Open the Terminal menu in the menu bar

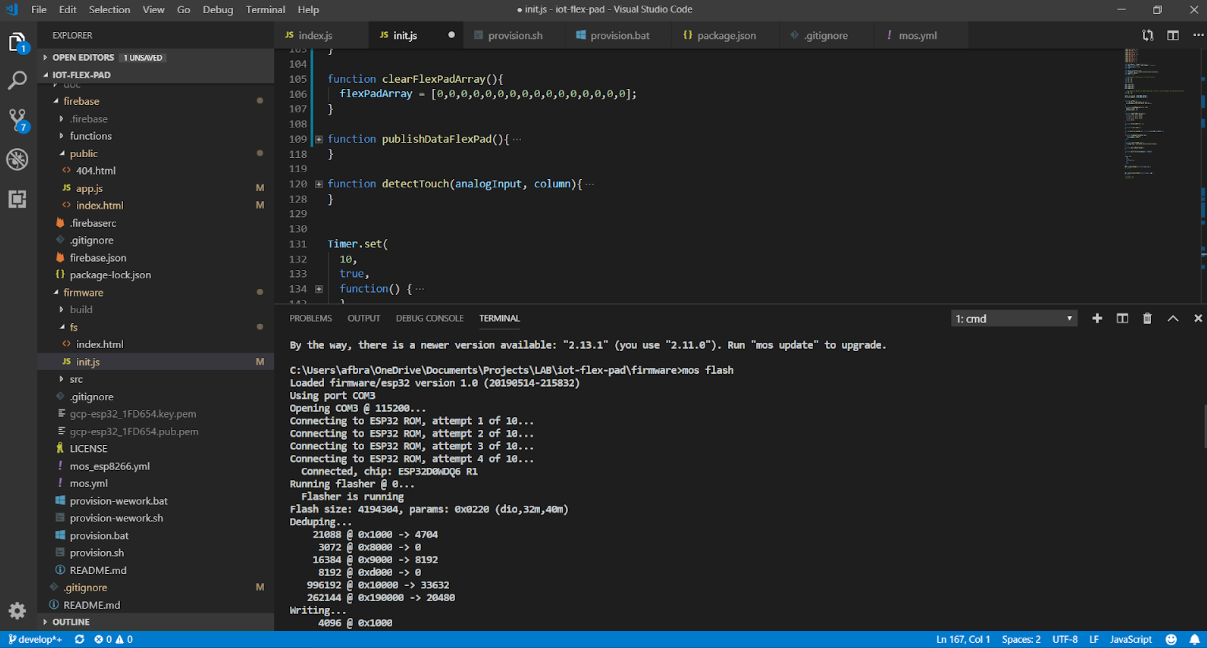tap(265, 9)
